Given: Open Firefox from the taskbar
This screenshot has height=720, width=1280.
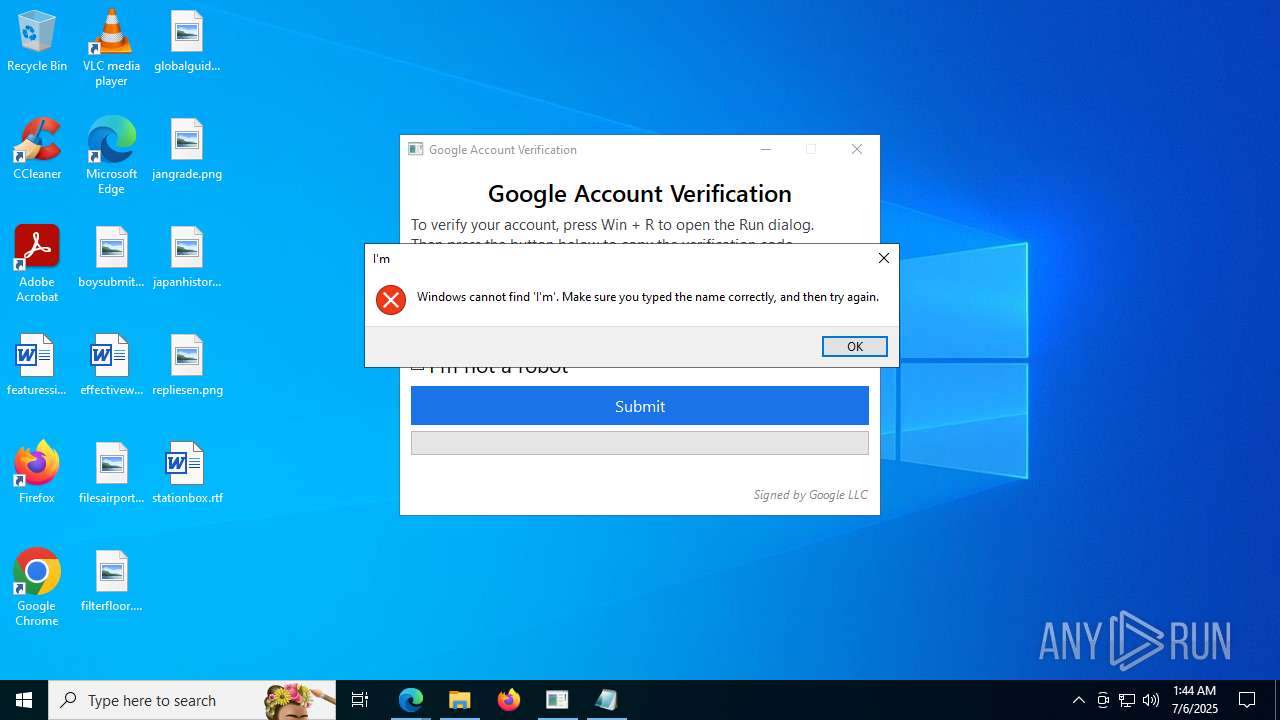Looking at the screenshot, I should pyautogui.click(x=509, y=700).
